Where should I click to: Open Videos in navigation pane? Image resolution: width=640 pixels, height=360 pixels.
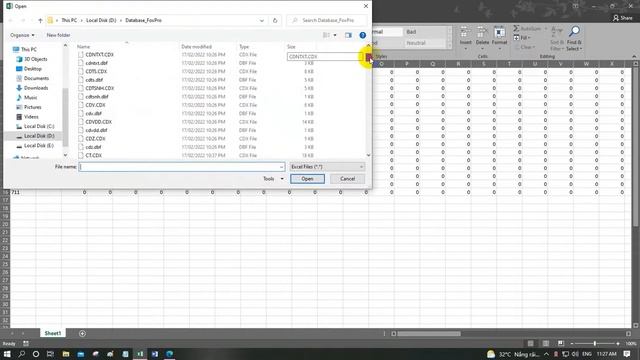(x=31, y=117)
